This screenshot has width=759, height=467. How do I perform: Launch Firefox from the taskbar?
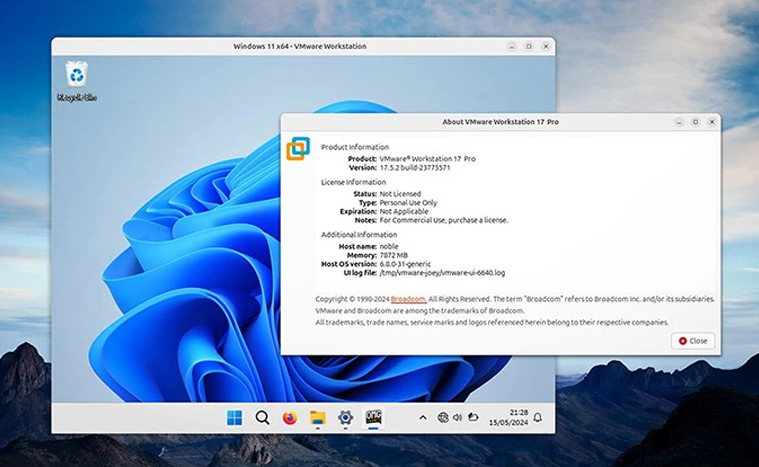click(290, 417)
